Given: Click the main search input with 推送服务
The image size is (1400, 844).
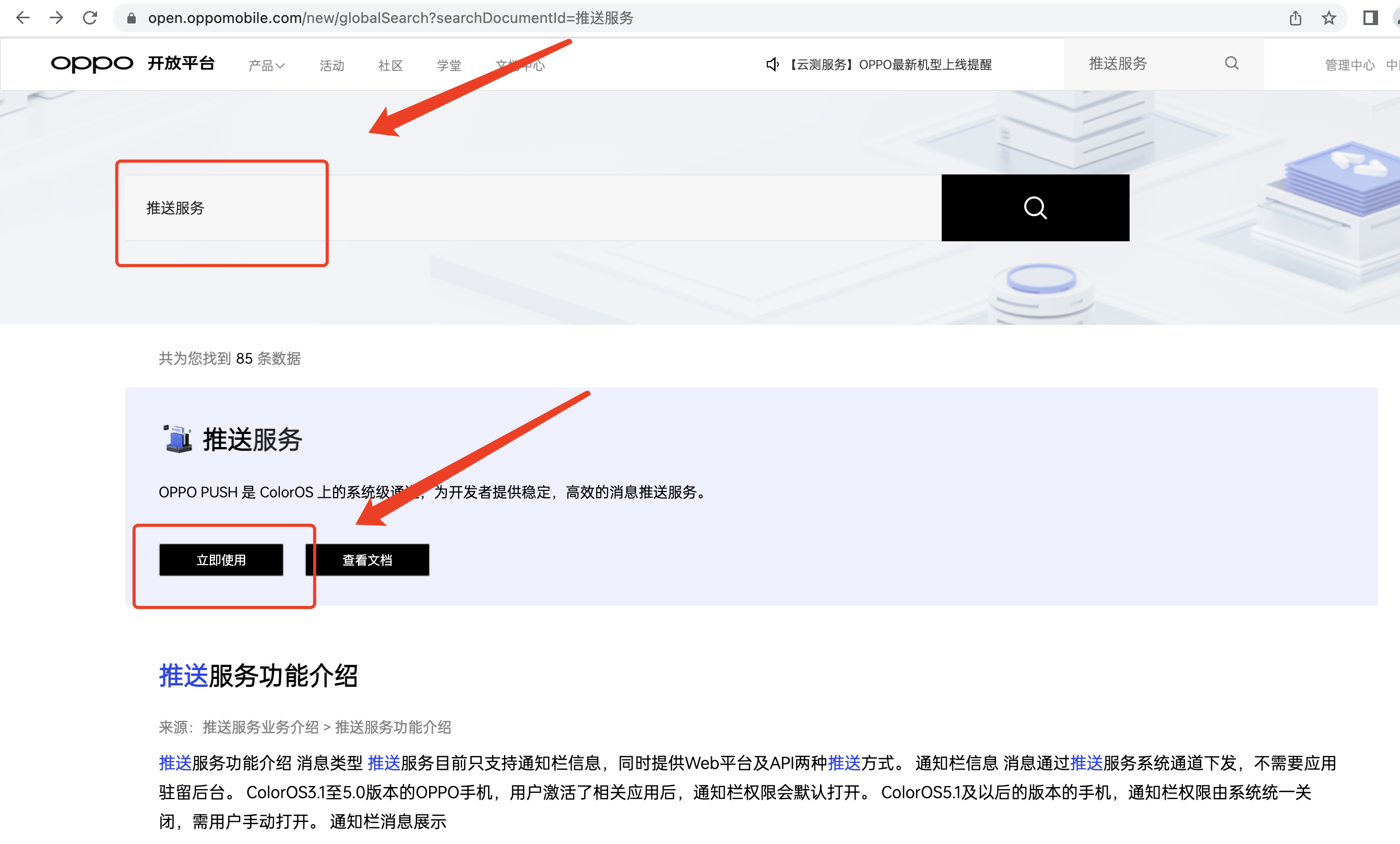Looking at the screenshot, I should [x=533, y=208].
